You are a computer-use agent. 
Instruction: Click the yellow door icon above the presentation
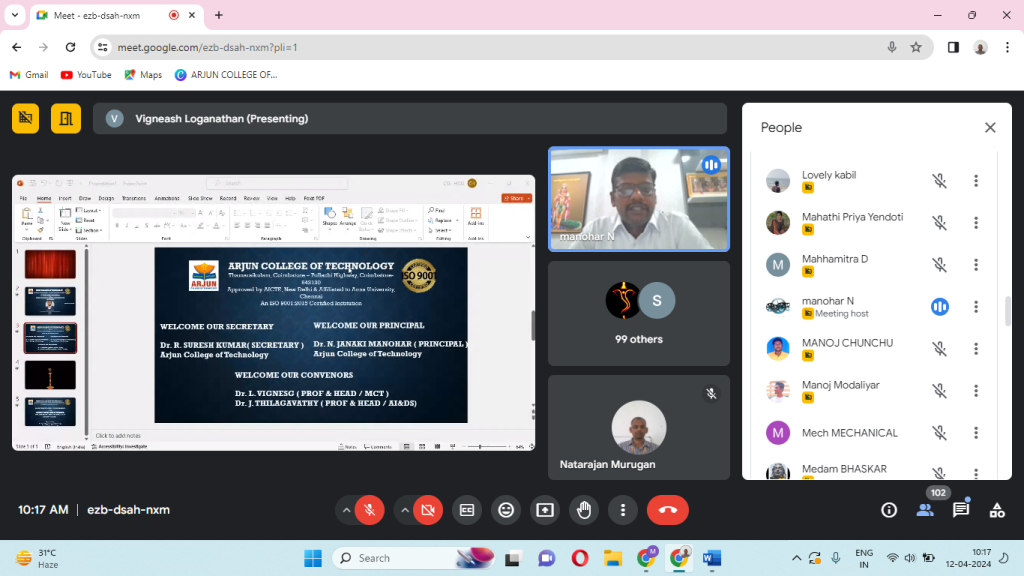pos(66,118)
